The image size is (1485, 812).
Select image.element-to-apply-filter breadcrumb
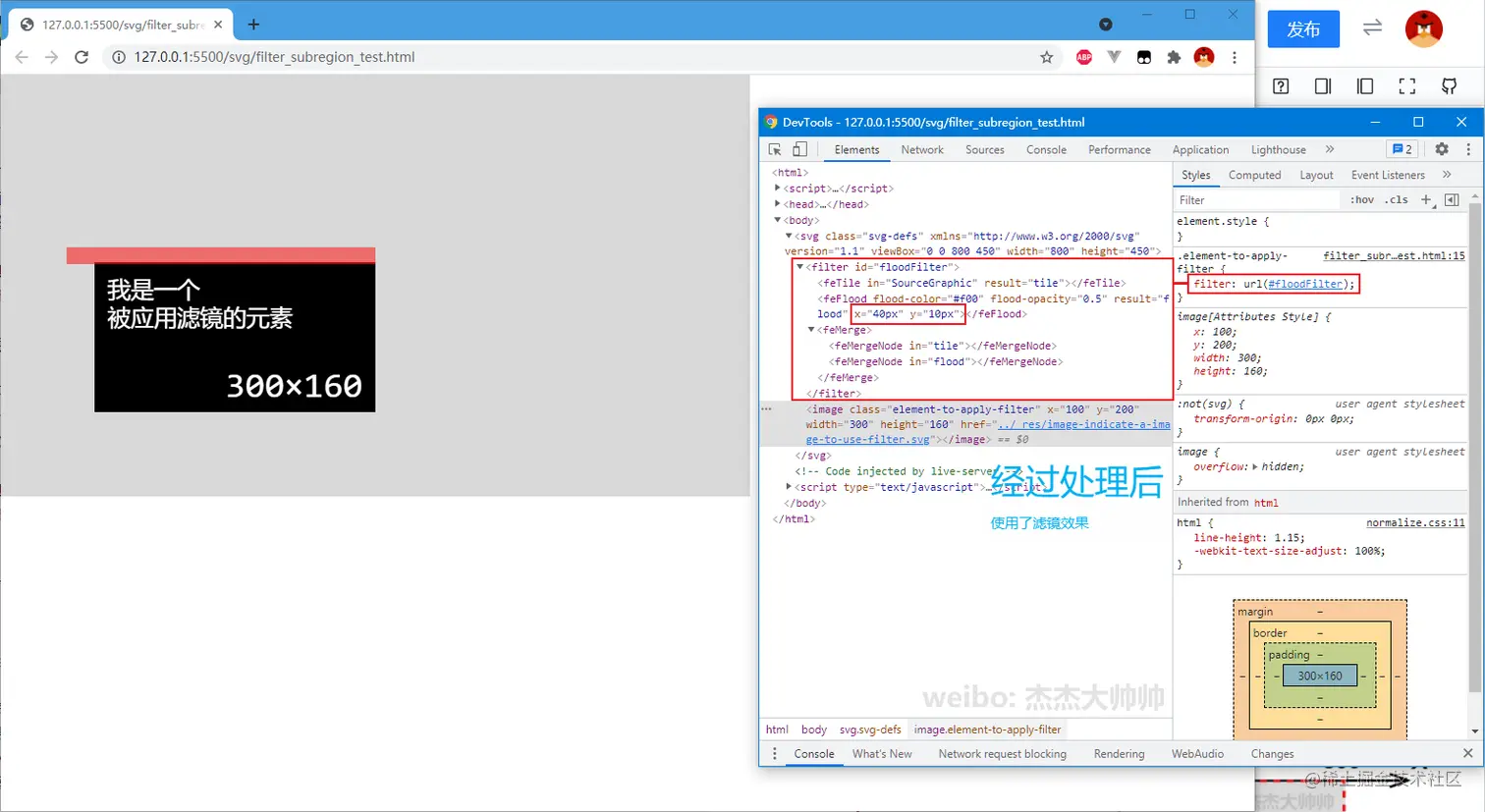point(987,730)
